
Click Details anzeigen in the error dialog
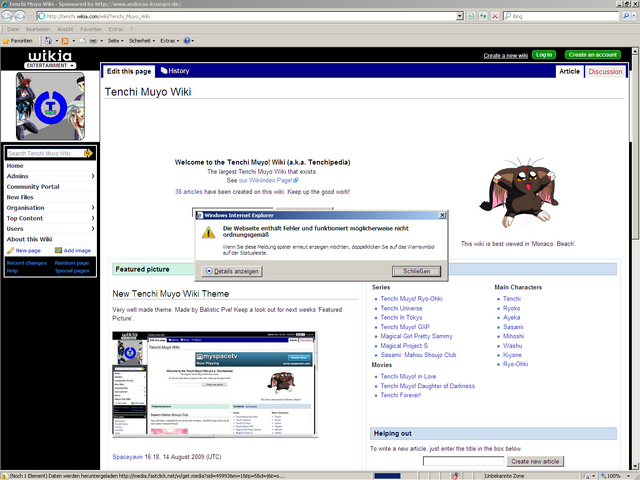[232, 271]
